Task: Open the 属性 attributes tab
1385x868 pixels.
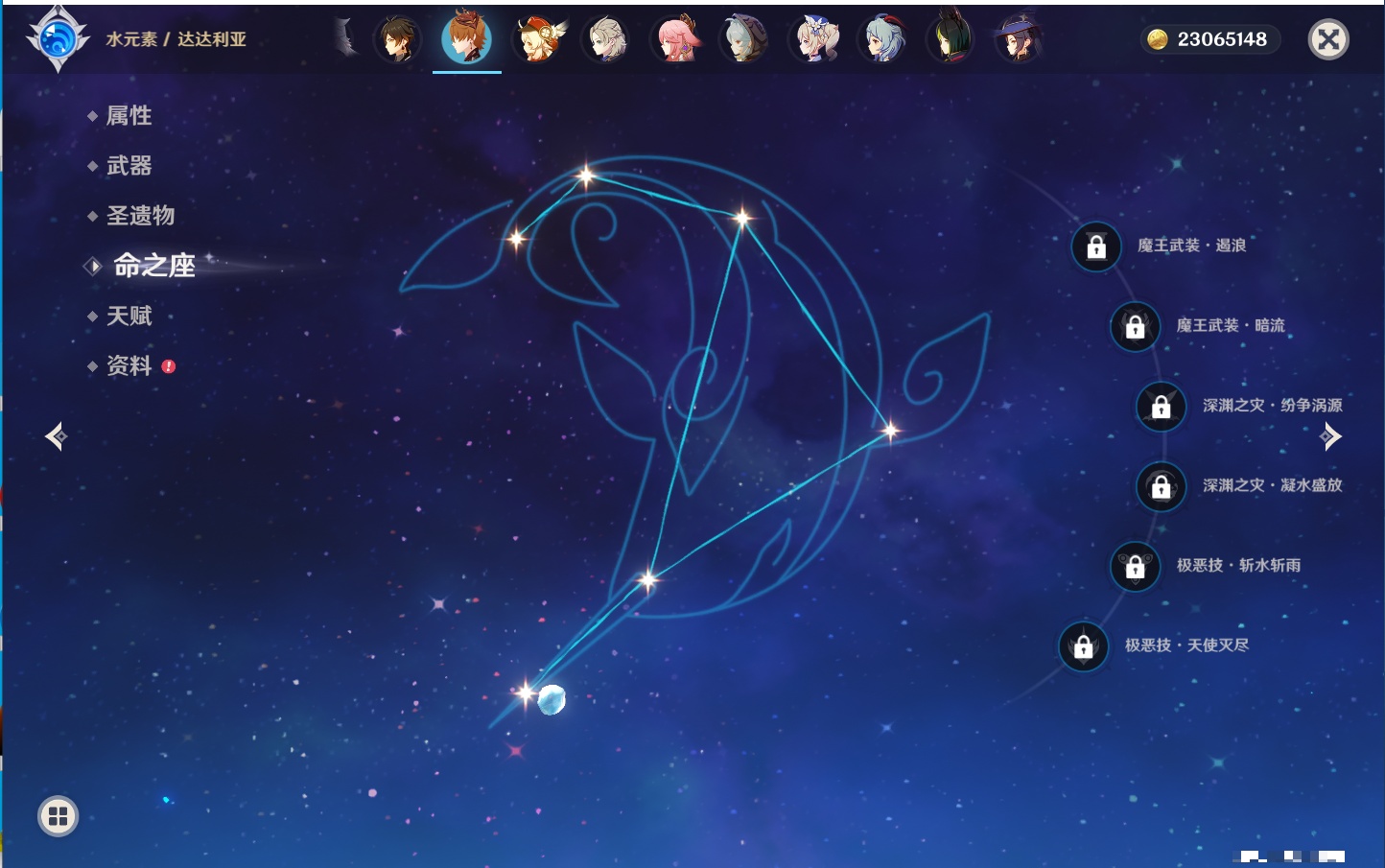Action: [x=129, y=116]
